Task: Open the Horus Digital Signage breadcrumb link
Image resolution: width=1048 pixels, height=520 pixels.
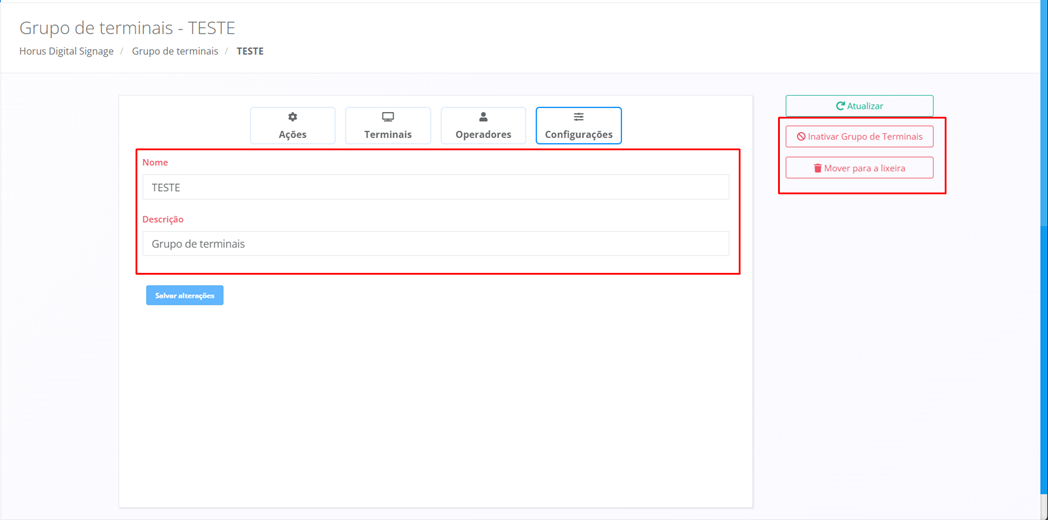Action: click(66, 51)
